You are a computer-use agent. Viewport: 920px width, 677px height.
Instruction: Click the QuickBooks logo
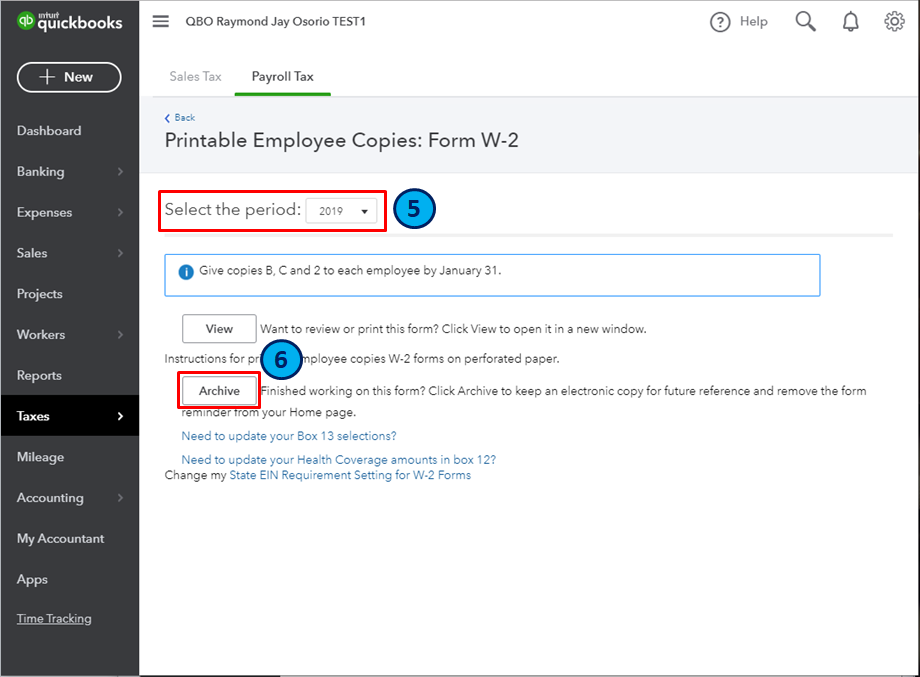point(69,24)
